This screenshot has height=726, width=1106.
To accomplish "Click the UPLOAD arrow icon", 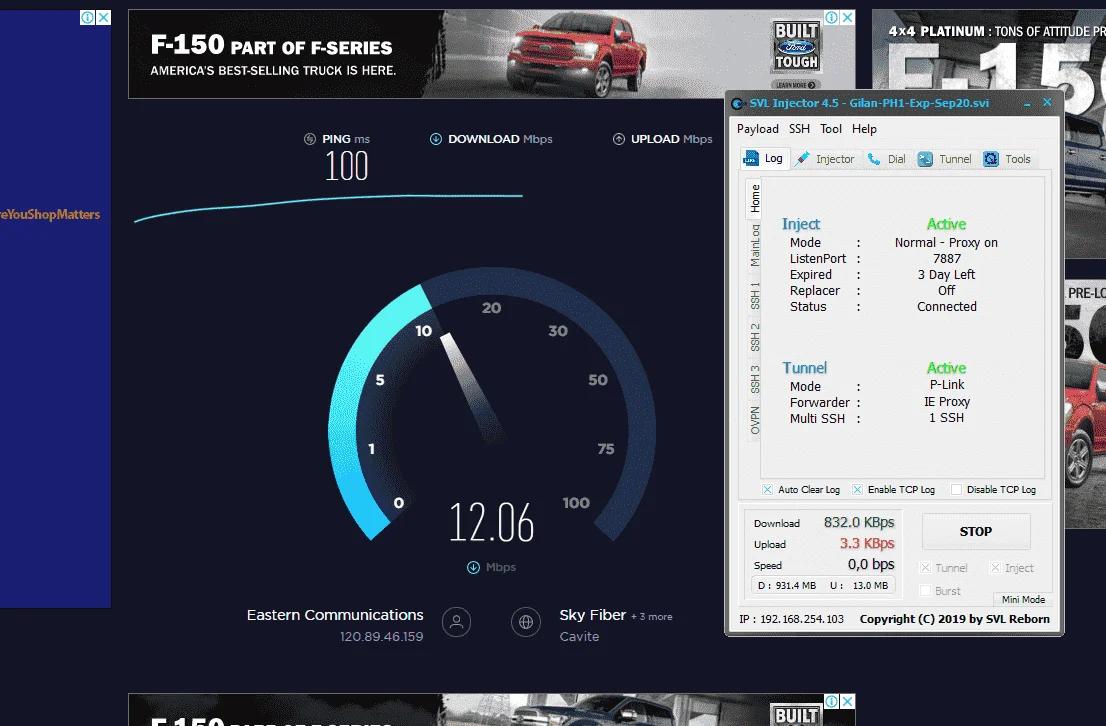I will coord(619,139).
